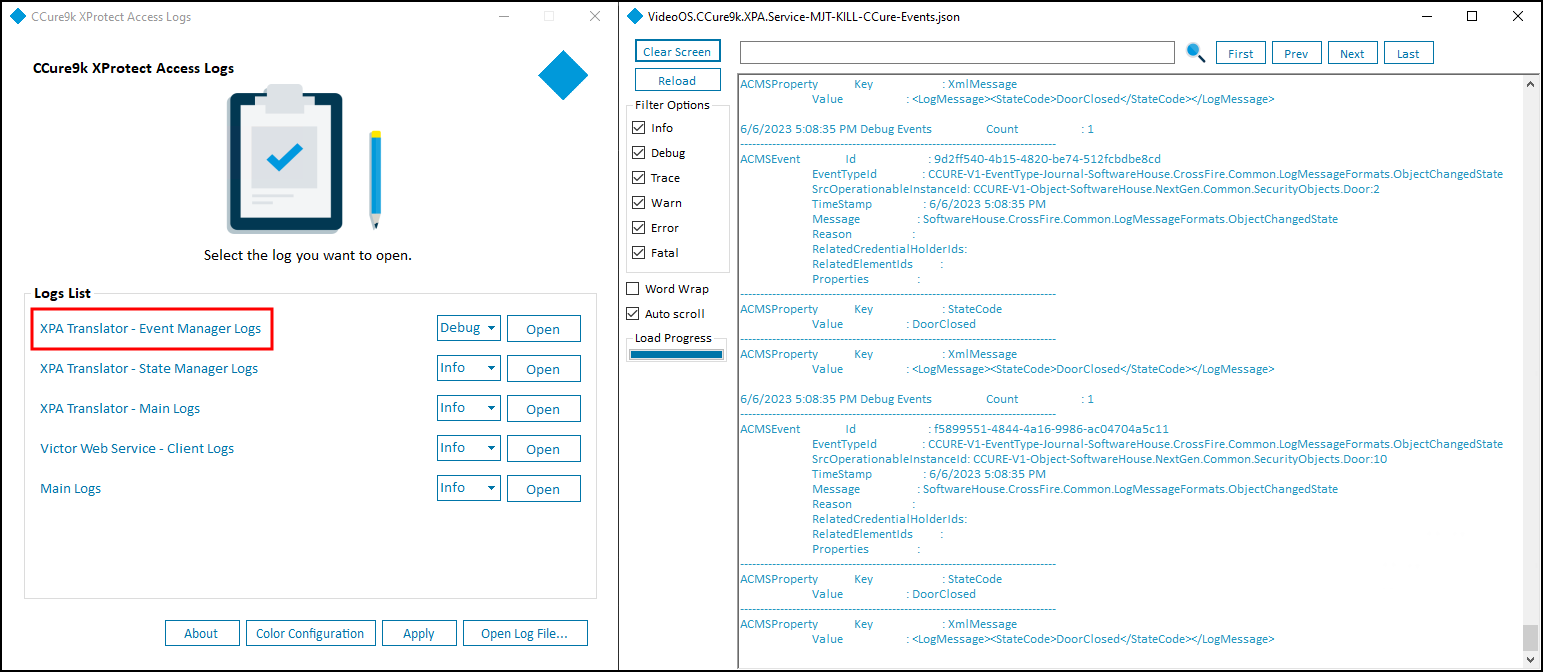
Task: Minimize the VideoOS log viewer window
Action: click(1427, 16)
